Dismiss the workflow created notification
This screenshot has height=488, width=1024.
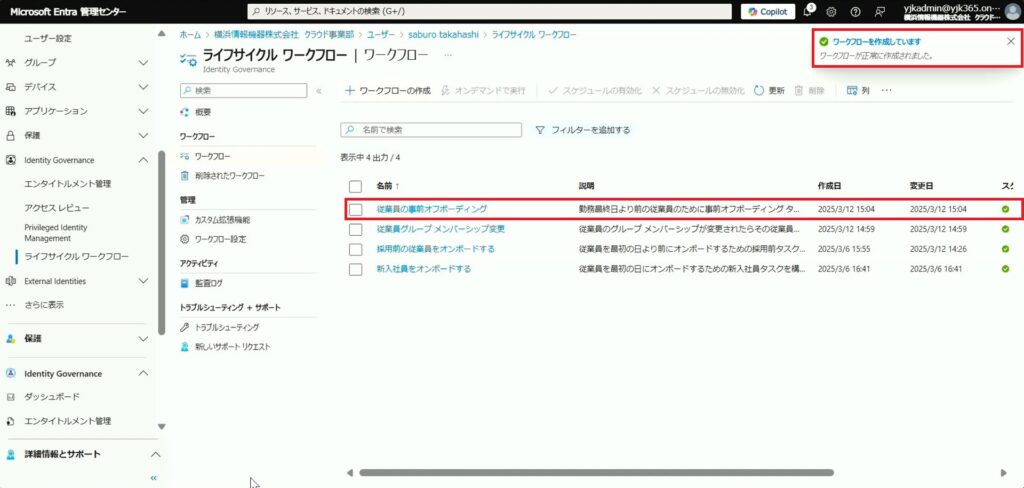[1010, 41]
